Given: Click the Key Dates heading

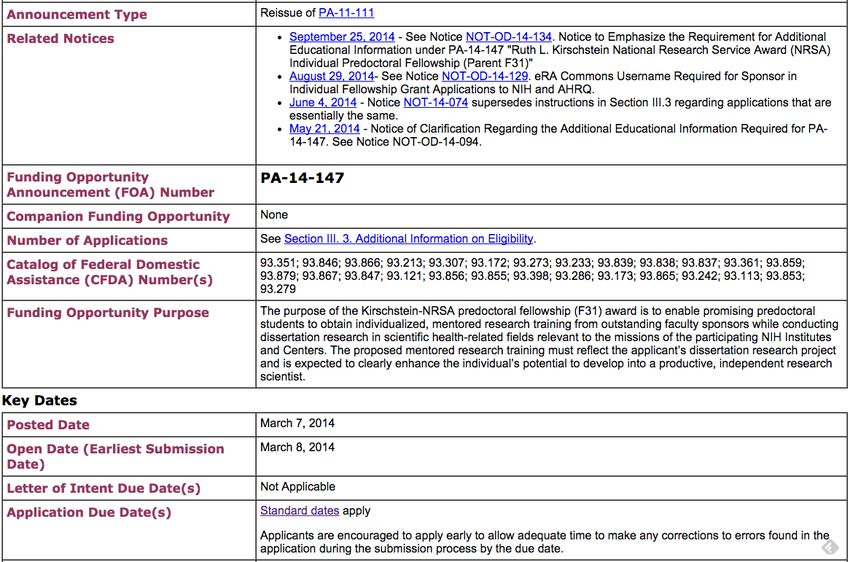Looking at the screenshot, I should coord(39,400).
